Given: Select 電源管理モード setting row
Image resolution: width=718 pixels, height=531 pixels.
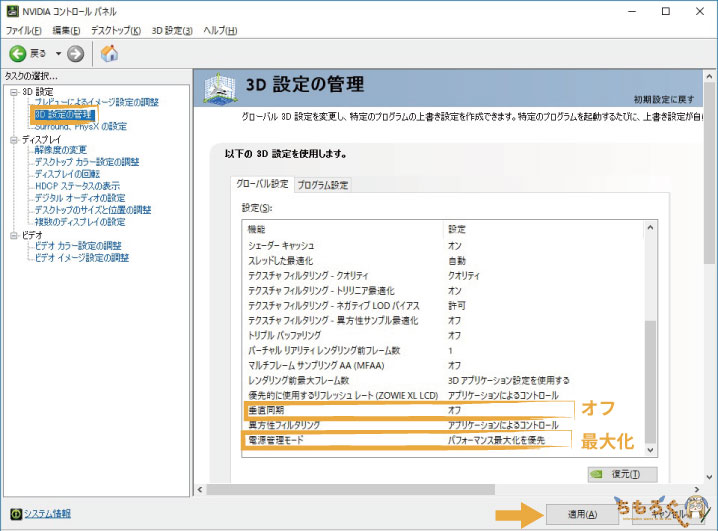Looking at the screenshot, I should click(x=443, y=440).
